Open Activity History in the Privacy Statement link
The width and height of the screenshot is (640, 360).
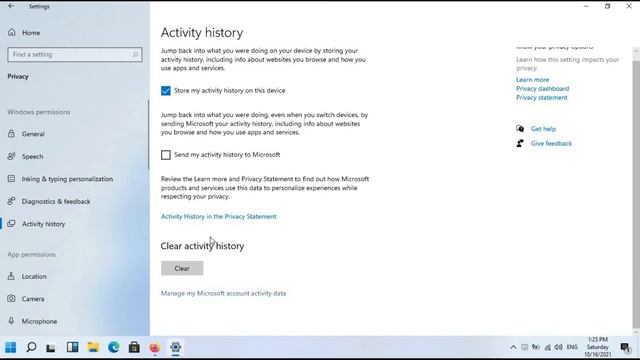click(218, 216)
